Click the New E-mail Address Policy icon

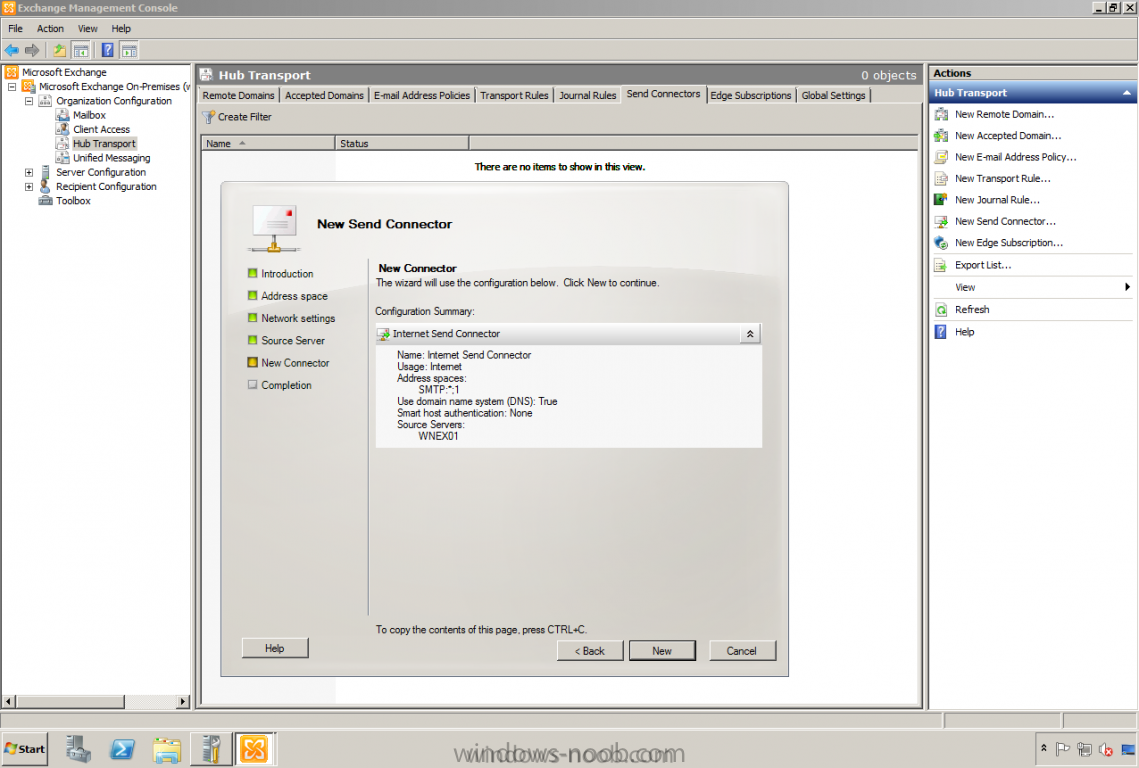tap(941, 157)
